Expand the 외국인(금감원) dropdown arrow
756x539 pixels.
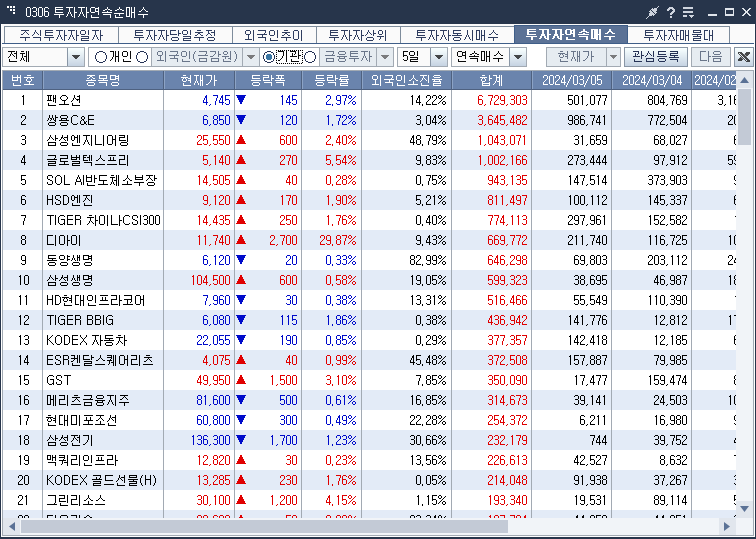click(250, 57)
